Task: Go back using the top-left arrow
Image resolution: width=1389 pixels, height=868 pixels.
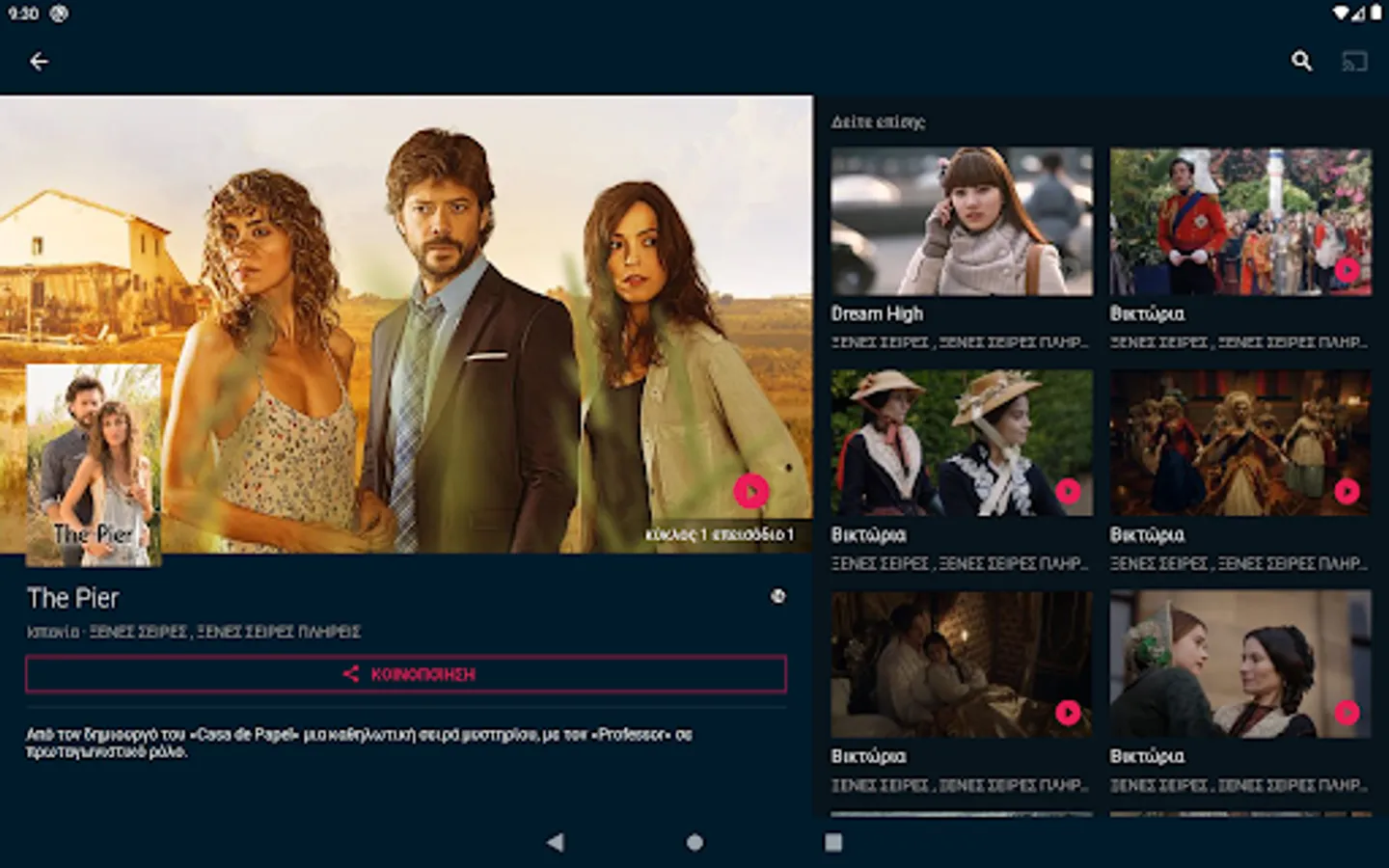Action: 39,62
